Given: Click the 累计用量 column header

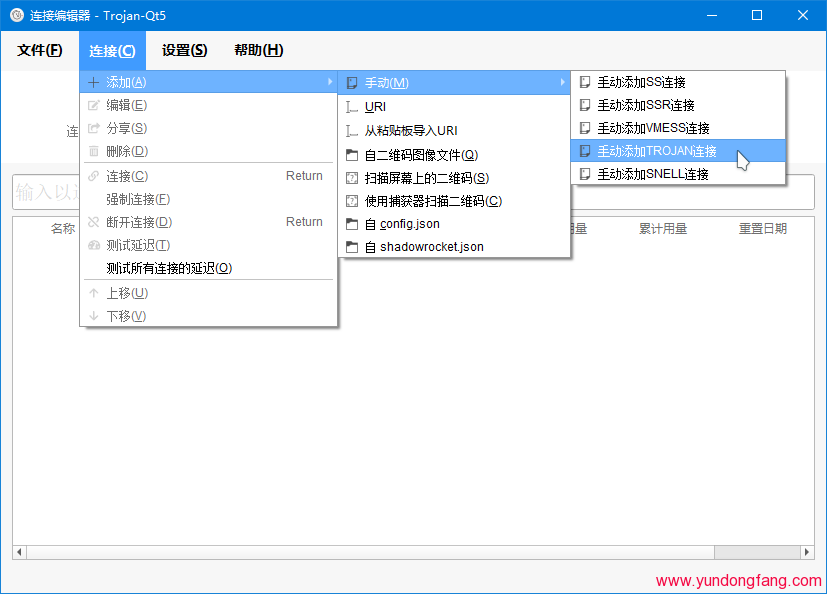Looking at the screenshot, I should click(663, 229).
